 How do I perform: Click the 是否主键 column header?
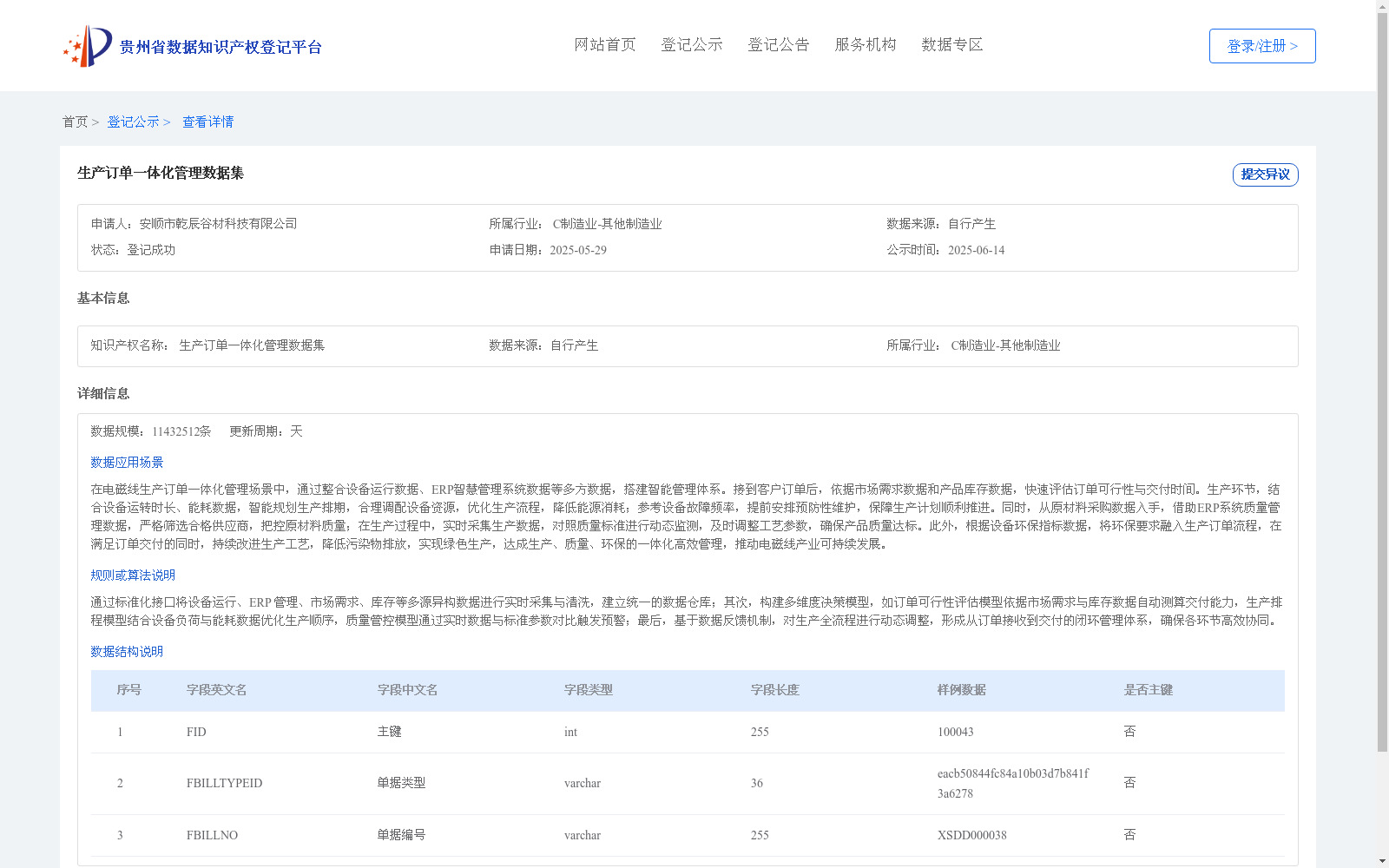pyautogui.click(x=1149, y=690)
